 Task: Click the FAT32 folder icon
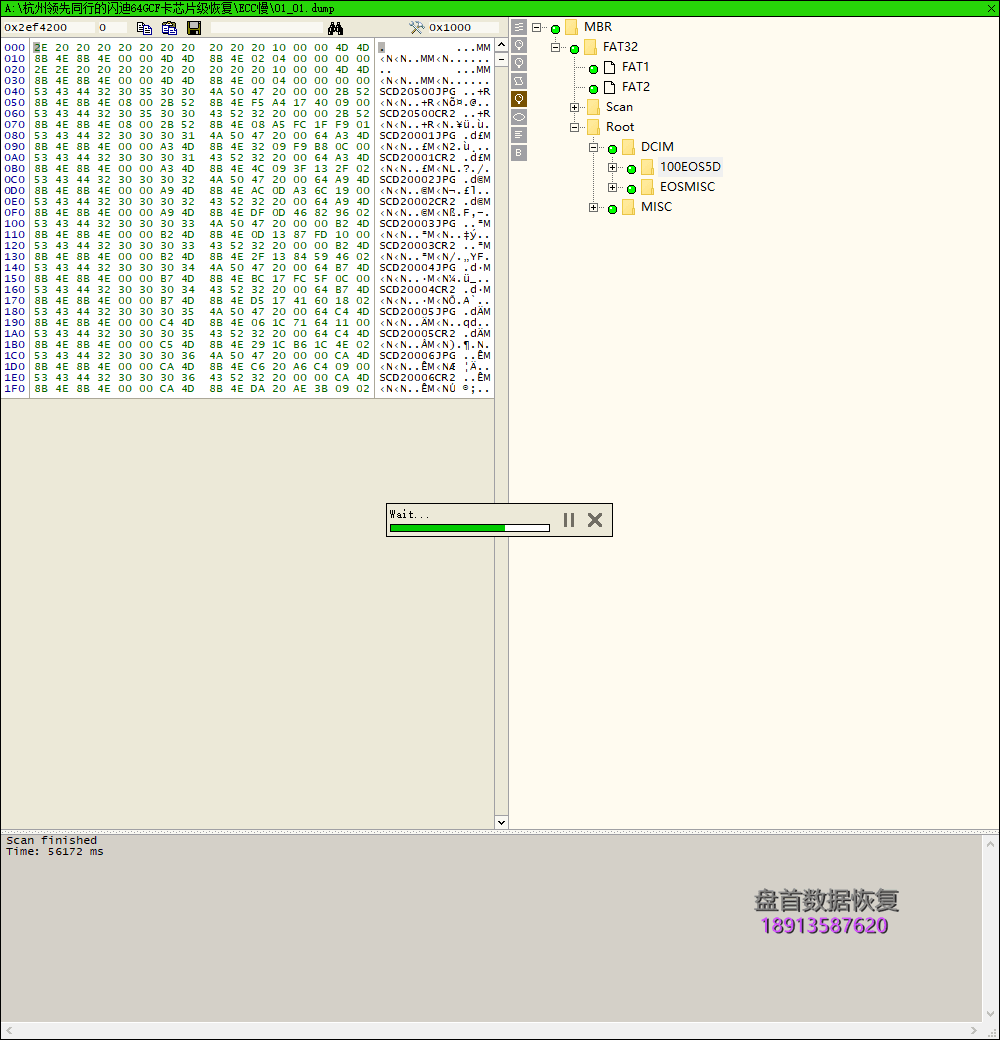[591, 47]
